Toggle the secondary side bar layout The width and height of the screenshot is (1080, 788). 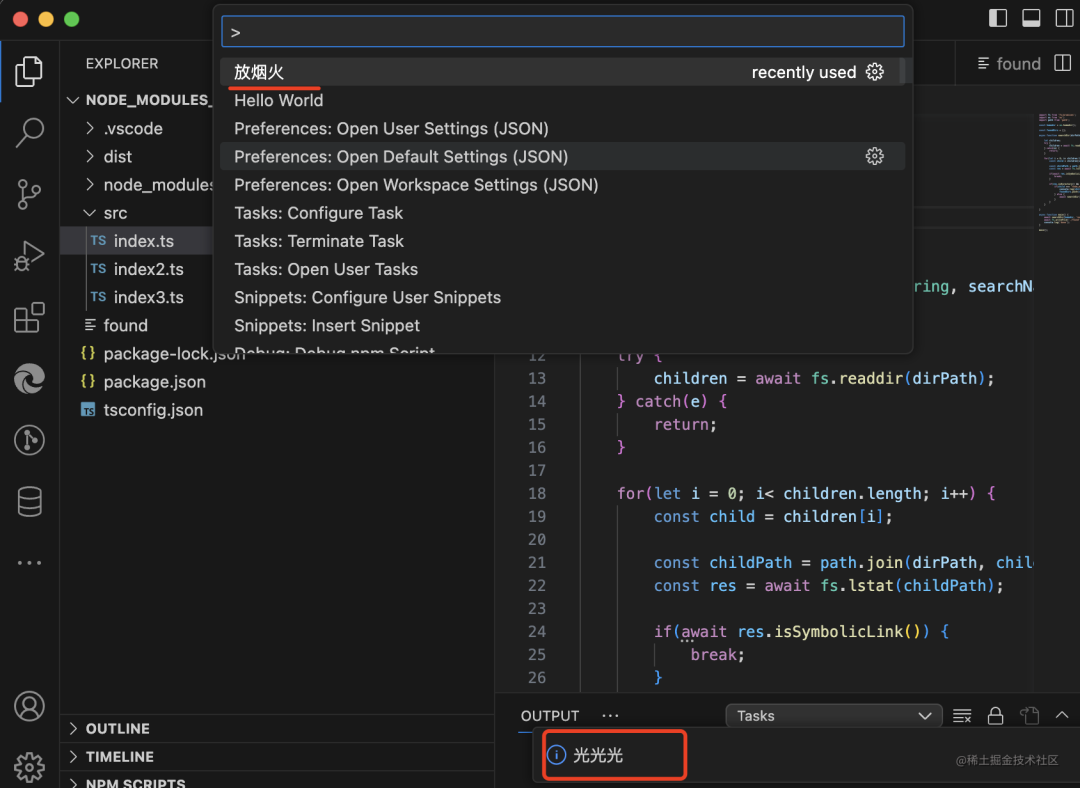tap(1064, 18)
